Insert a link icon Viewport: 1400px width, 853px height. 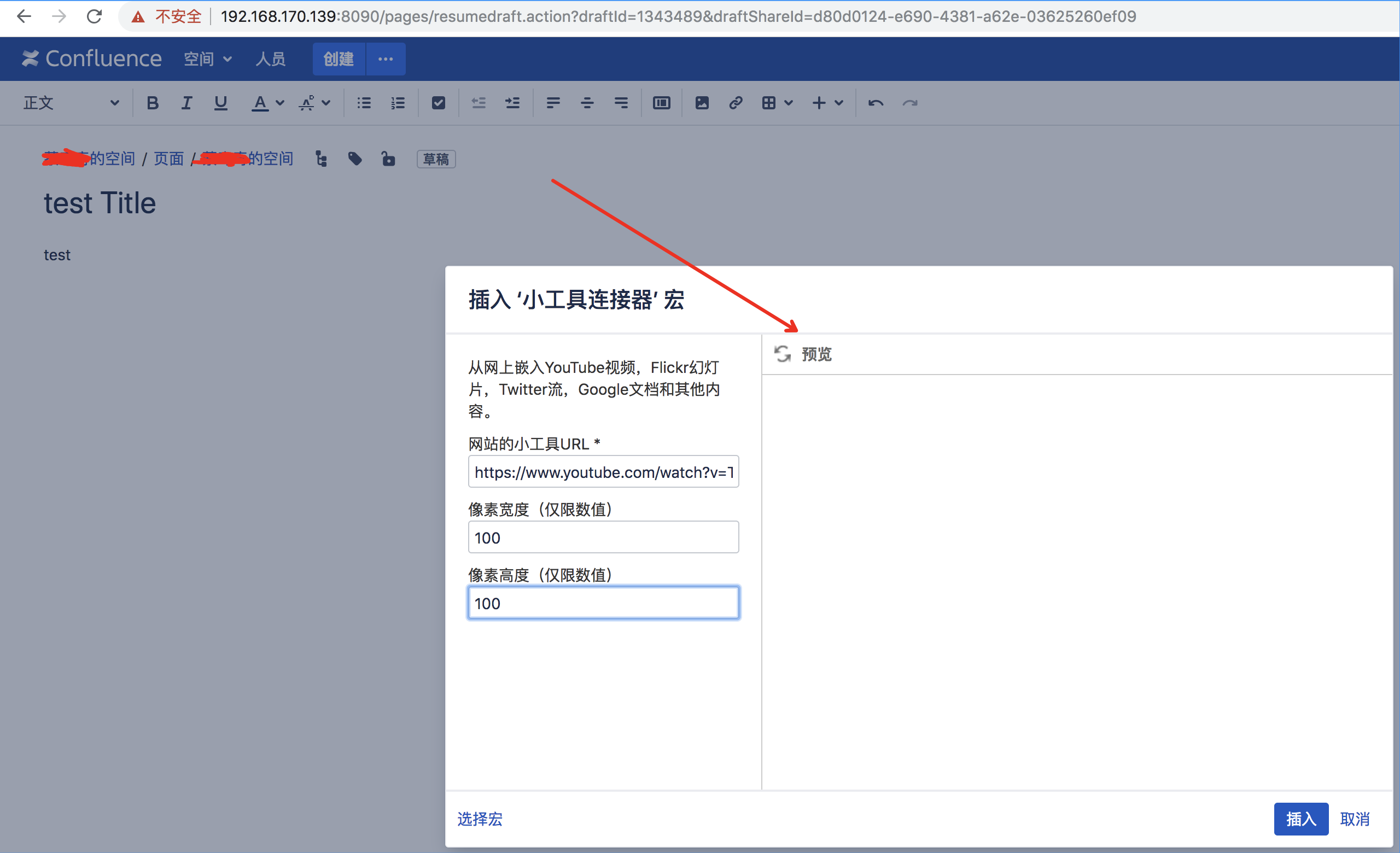(736, 103)
